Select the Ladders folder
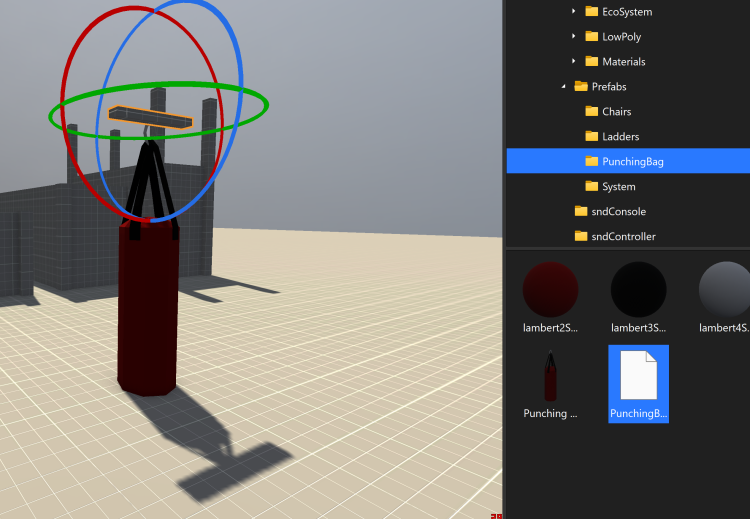Screen dimensions: 750x519 coord(619,137)
